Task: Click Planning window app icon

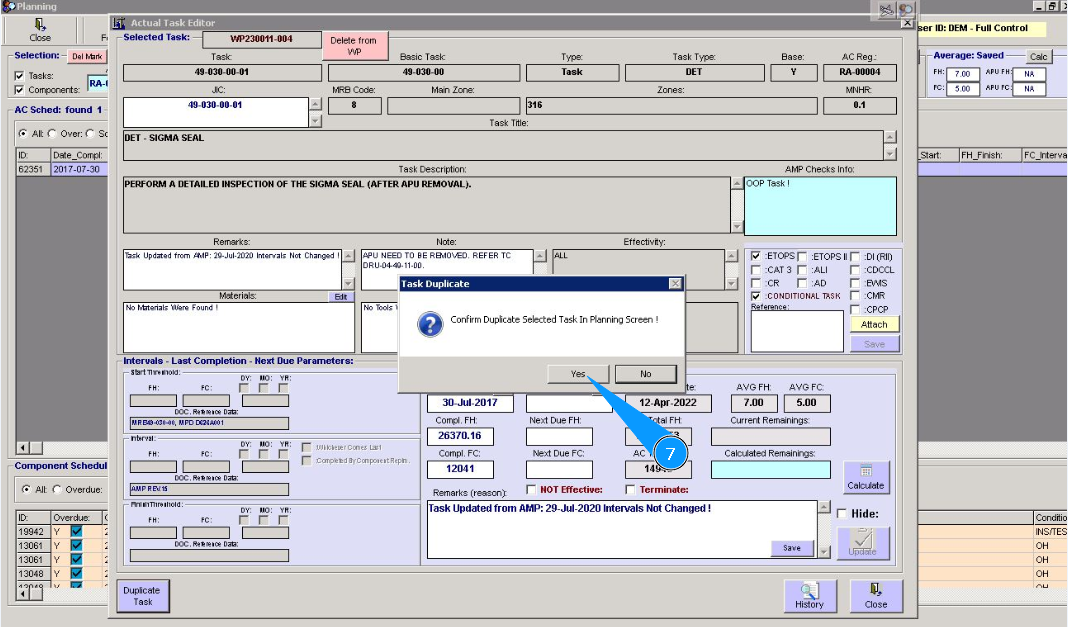Action: (x=8, y=6)
